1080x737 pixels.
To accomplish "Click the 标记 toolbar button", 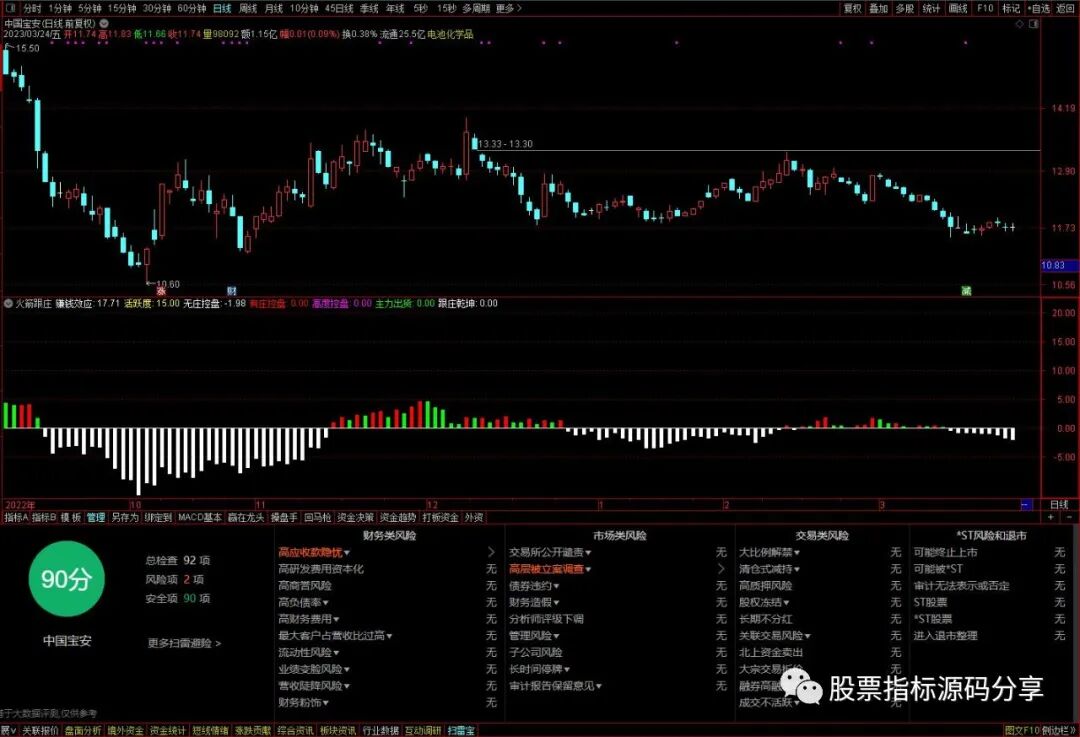I will tap(1011, 8).
